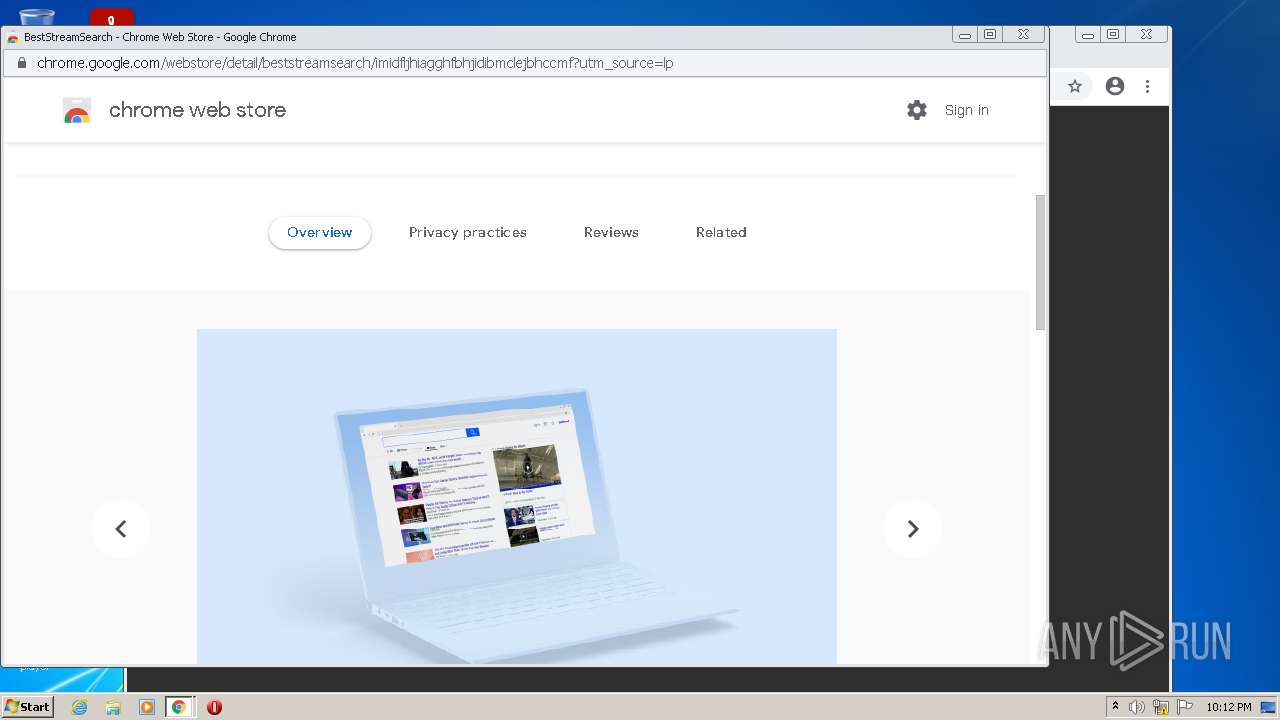This screenshot has width=1280, height=720.
Task: Maximize the background Chrome window
Action: click(1113, 34)
